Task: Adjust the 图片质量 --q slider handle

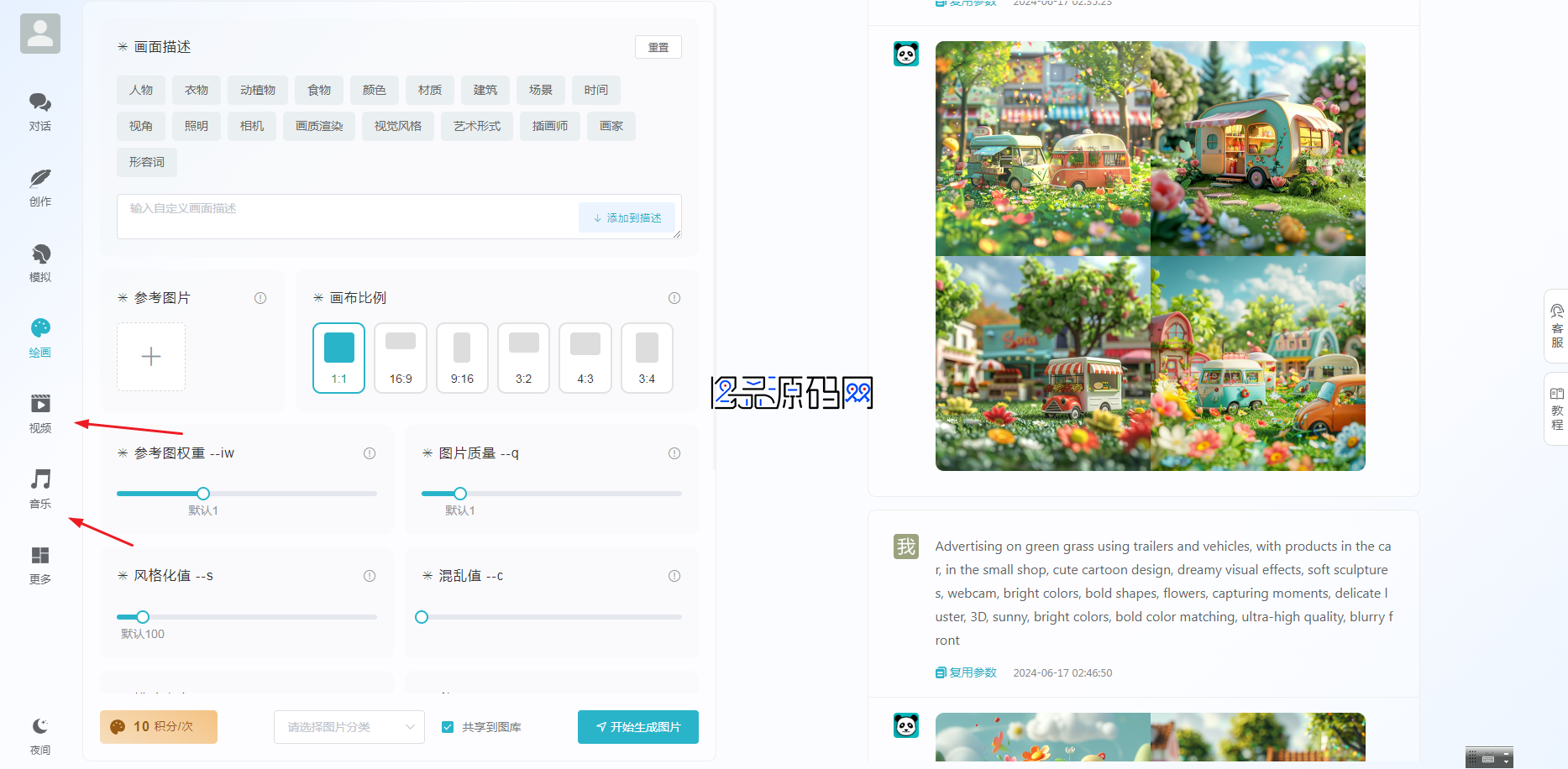Action: [460, 494]
